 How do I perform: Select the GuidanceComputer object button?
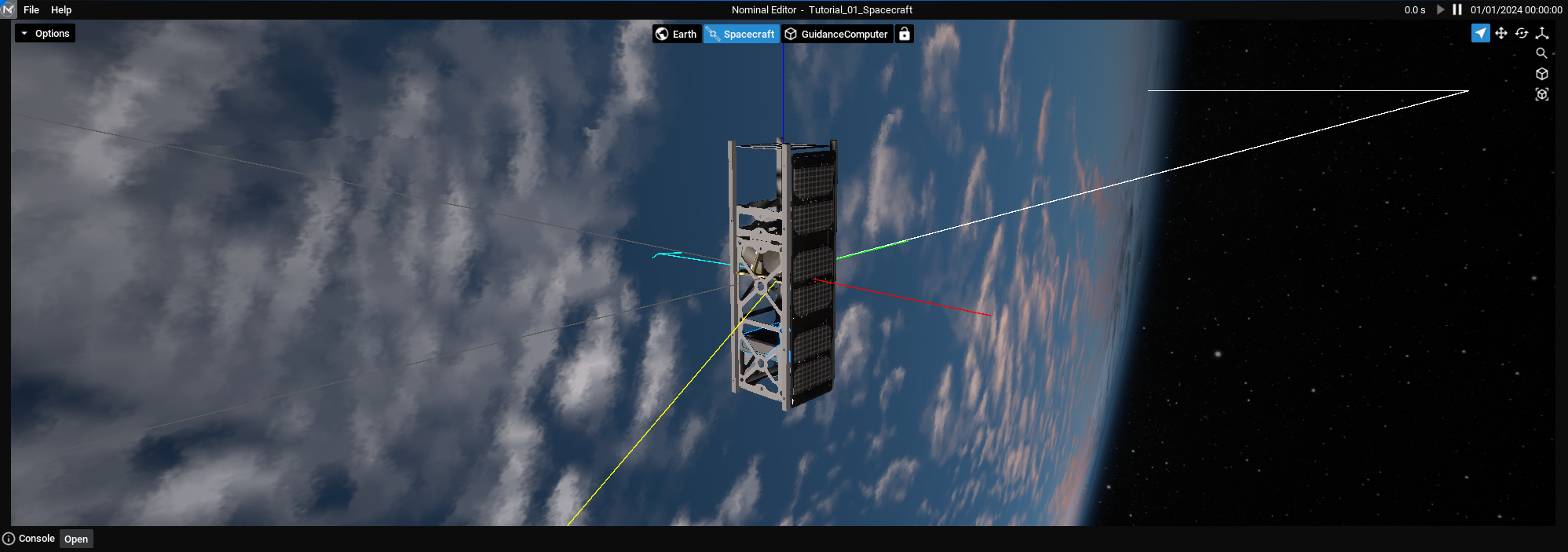click(837, 34)
